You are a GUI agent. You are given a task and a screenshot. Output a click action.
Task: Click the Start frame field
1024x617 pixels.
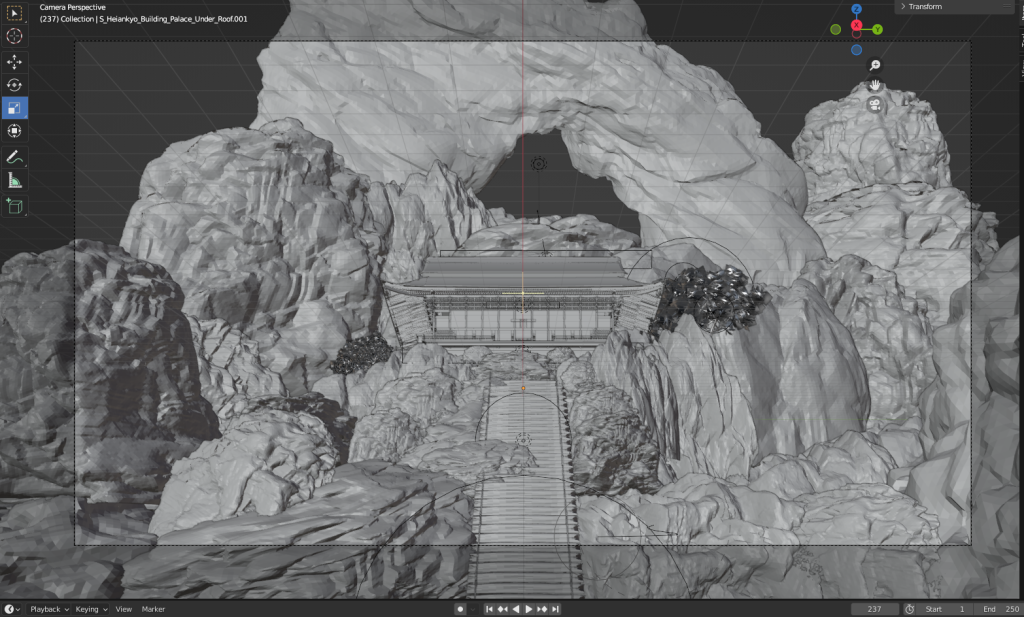pyautogui.click(x=945, y=609)
